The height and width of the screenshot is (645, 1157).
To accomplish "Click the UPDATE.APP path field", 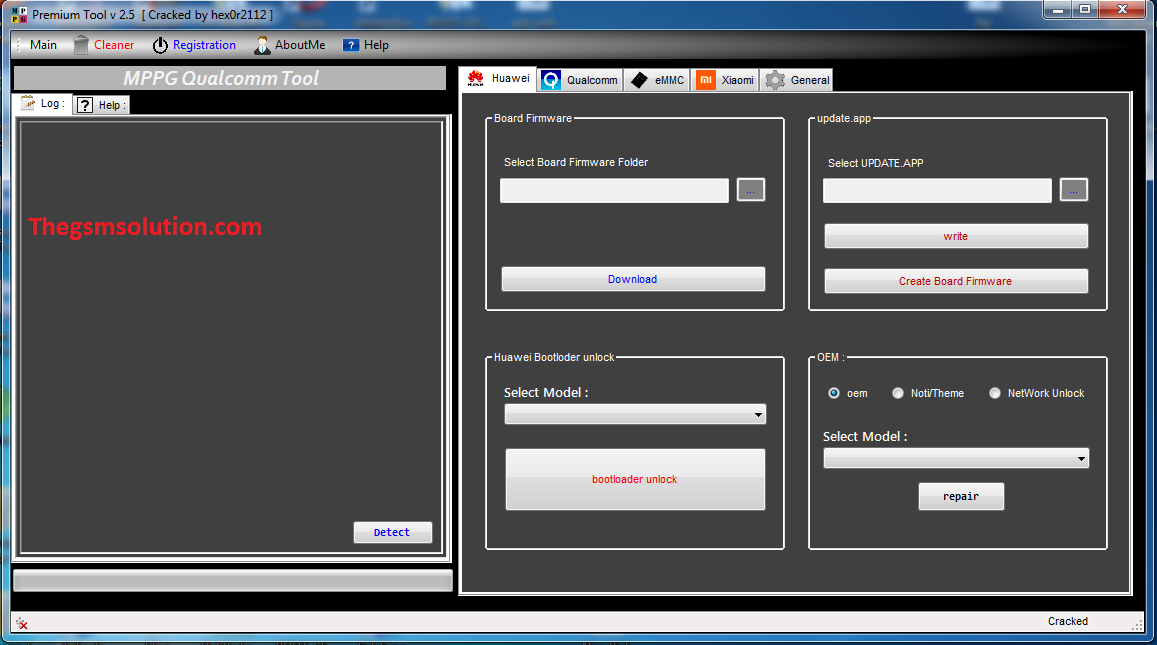I will click(x=938, y=190).
